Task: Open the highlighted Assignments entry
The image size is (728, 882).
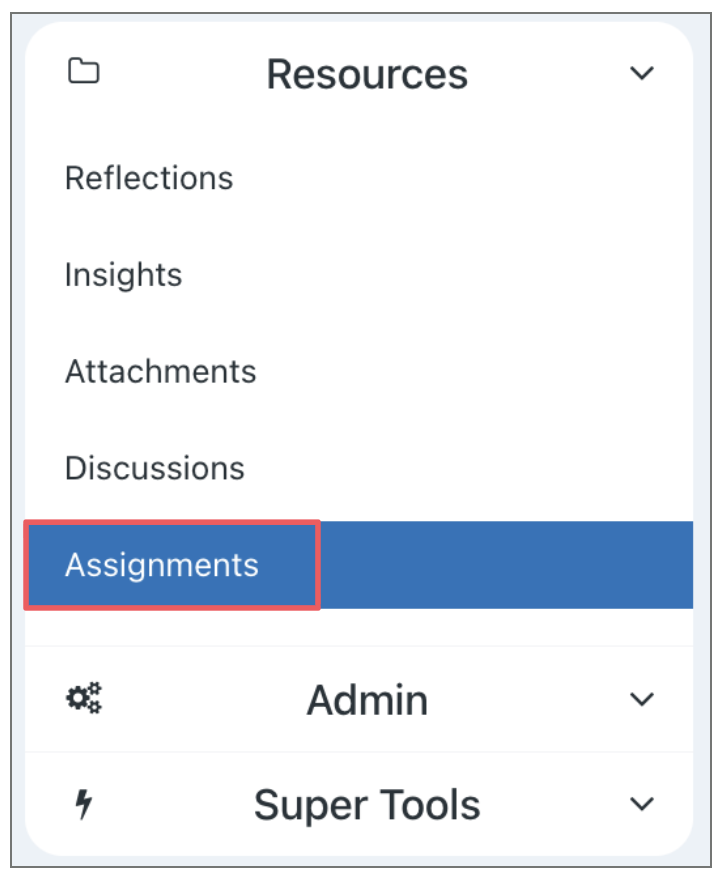Action: coord(162,565)
